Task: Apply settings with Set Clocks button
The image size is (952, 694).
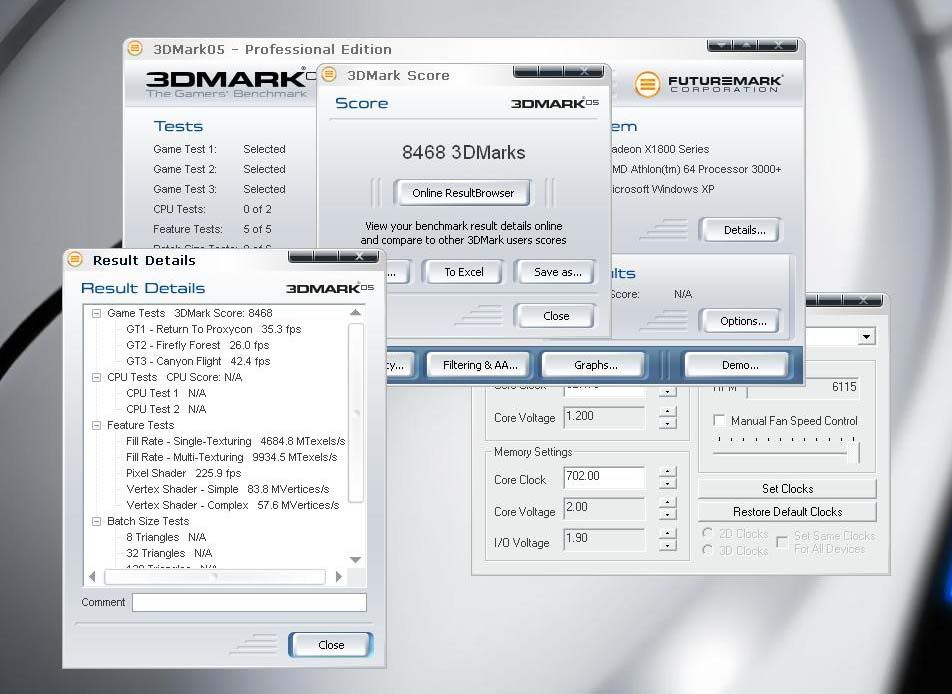Action: (x=787, y=489)
